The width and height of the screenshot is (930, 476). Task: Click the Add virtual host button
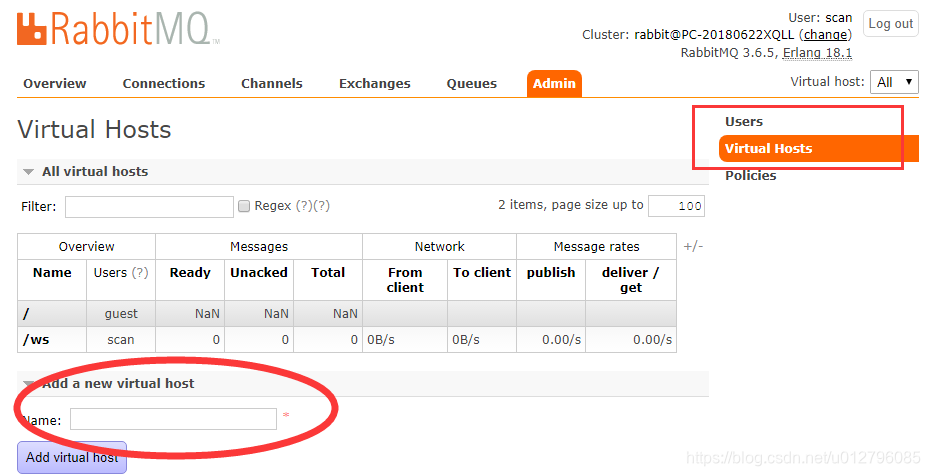pos(72,457)
